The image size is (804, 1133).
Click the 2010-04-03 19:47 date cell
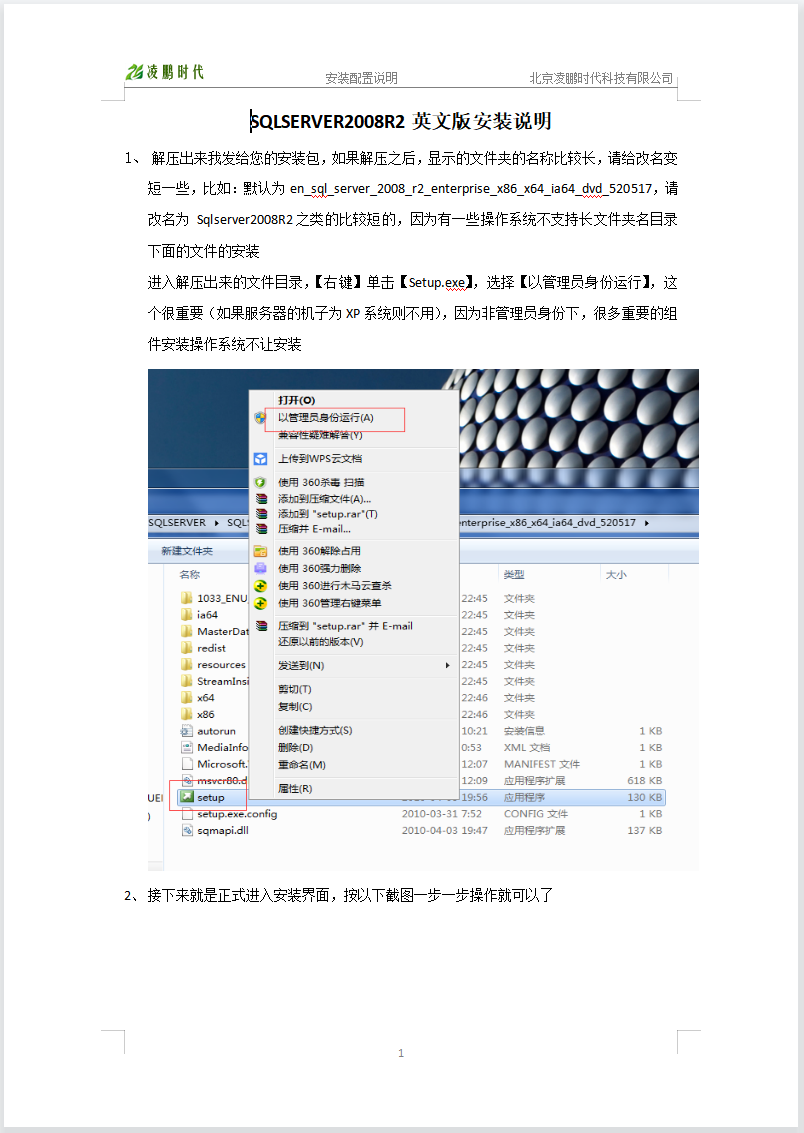pos(445,830)
